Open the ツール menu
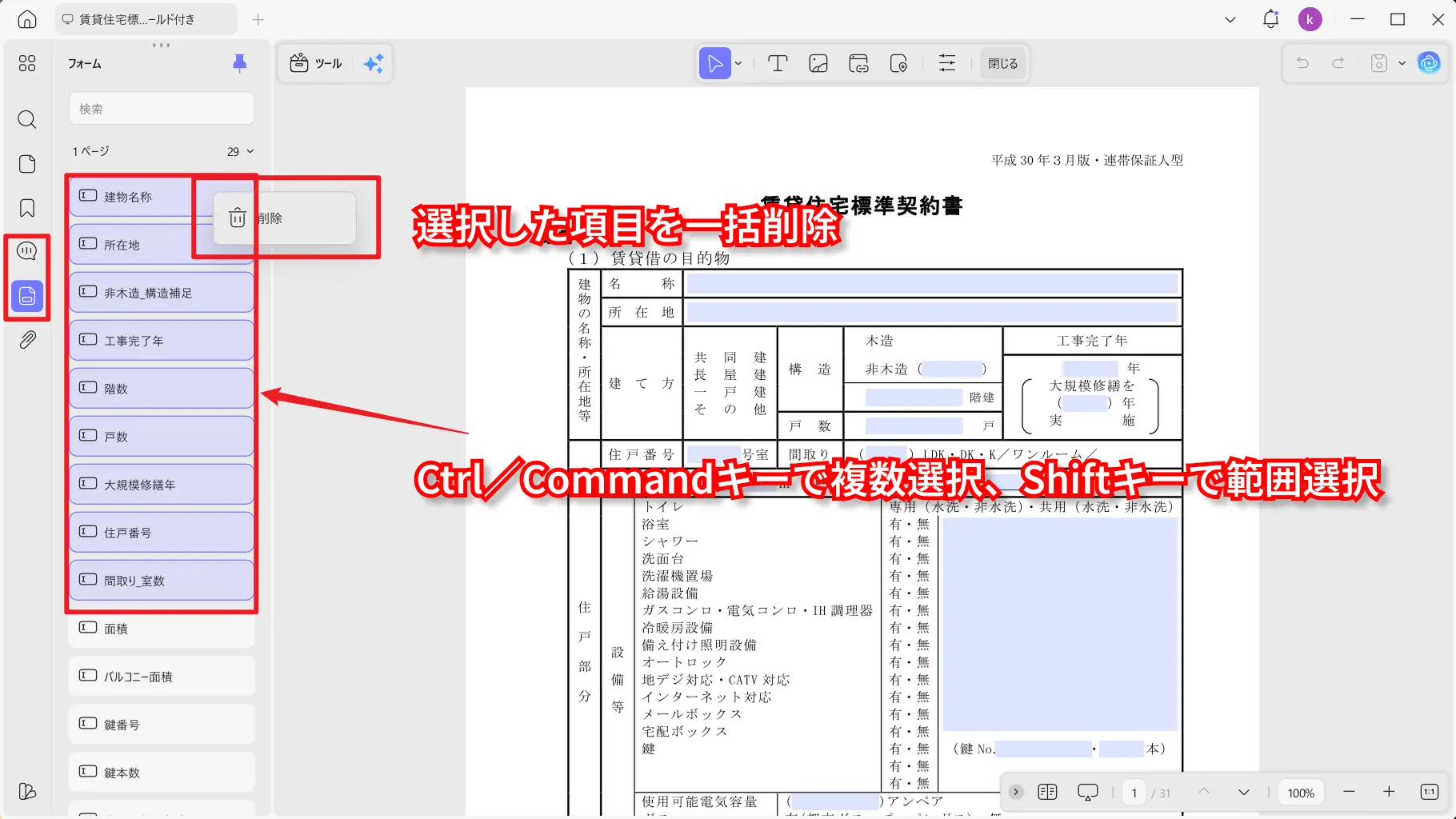 tap(316, 63)
